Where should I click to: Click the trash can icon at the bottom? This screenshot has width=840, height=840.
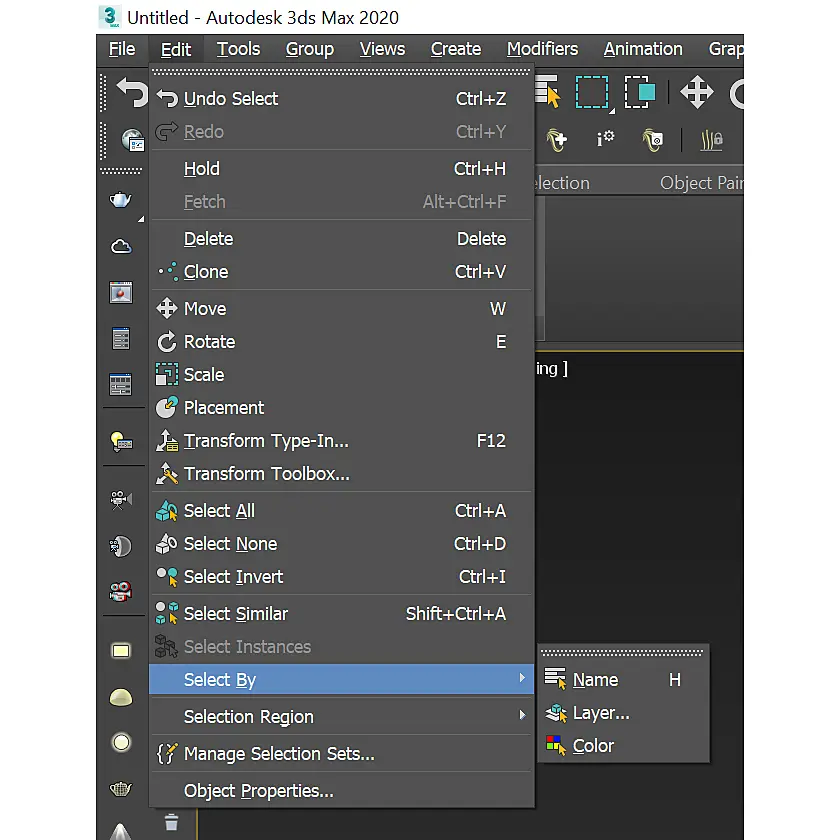pos(171,822)
